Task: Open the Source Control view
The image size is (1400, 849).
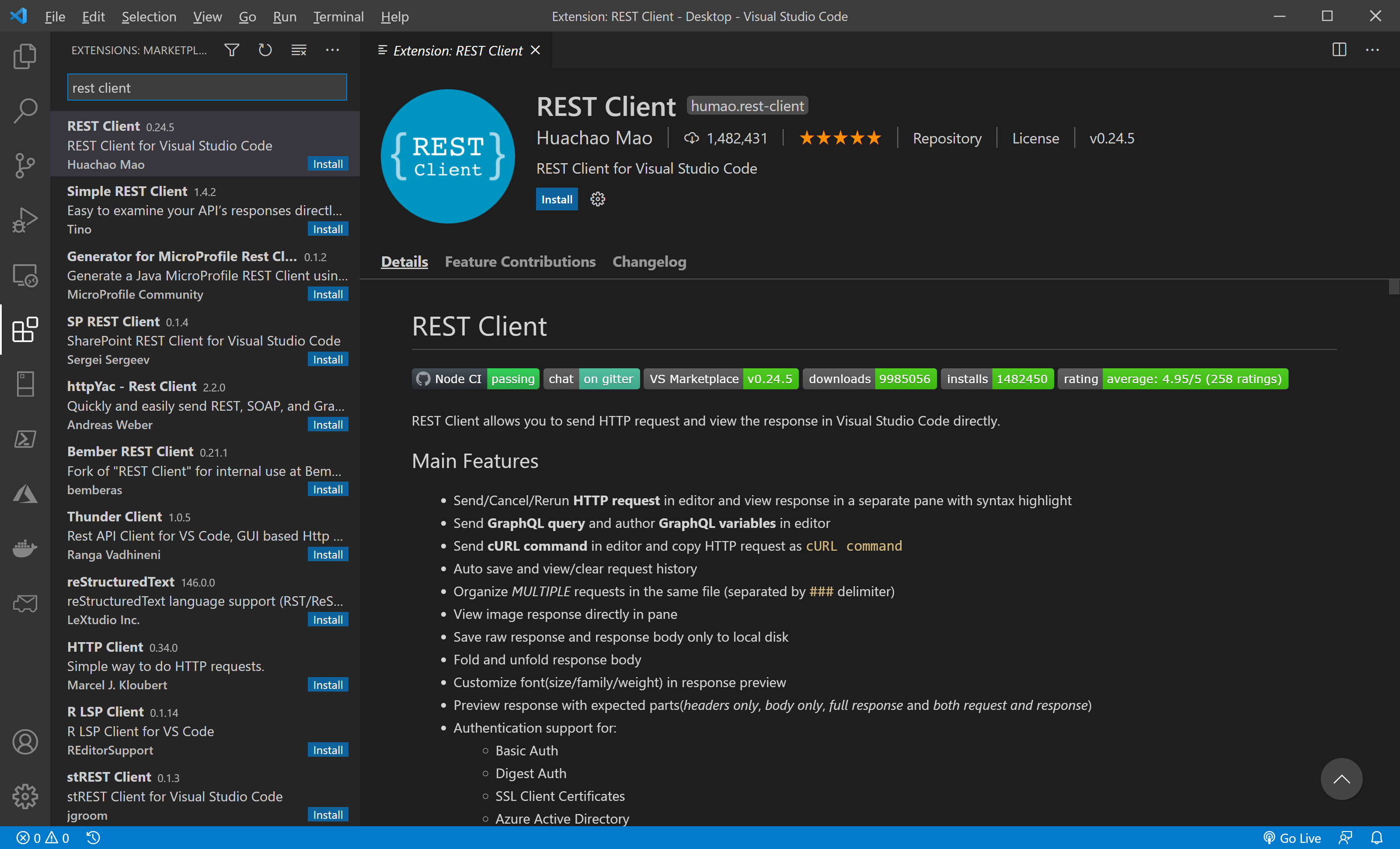Action: pyautogui.click(x=25, y=165)
